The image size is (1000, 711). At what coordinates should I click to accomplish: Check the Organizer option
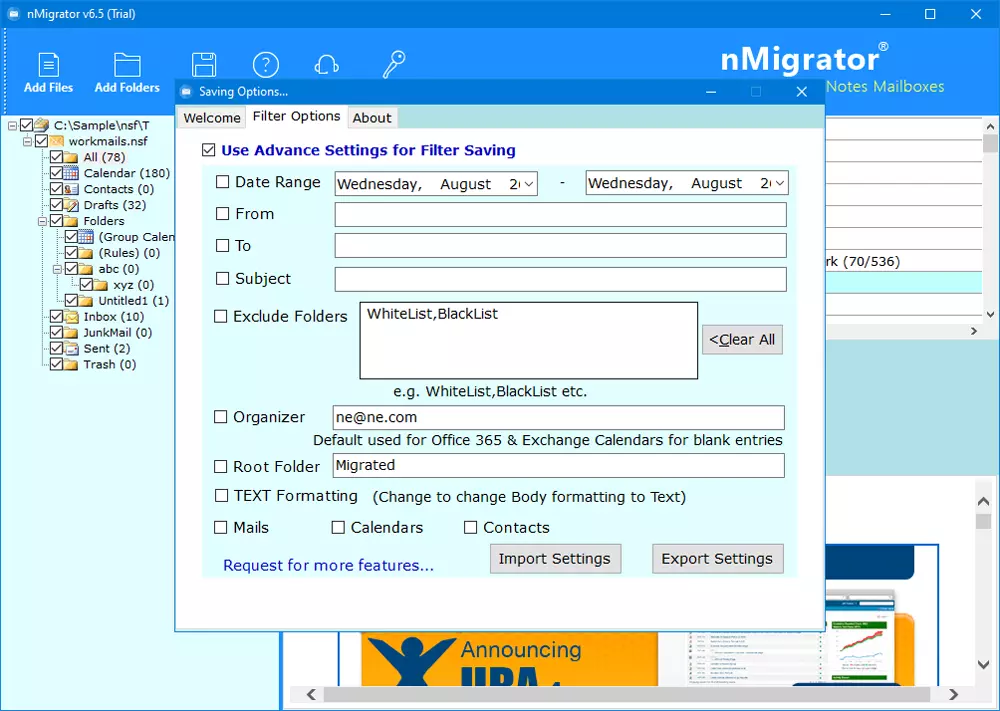point(221,417)
